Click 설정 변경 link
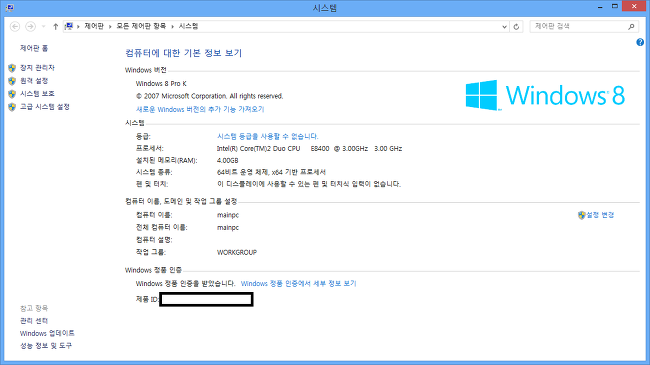The width and height of the screenshot is (650, 365). [600, 215]
